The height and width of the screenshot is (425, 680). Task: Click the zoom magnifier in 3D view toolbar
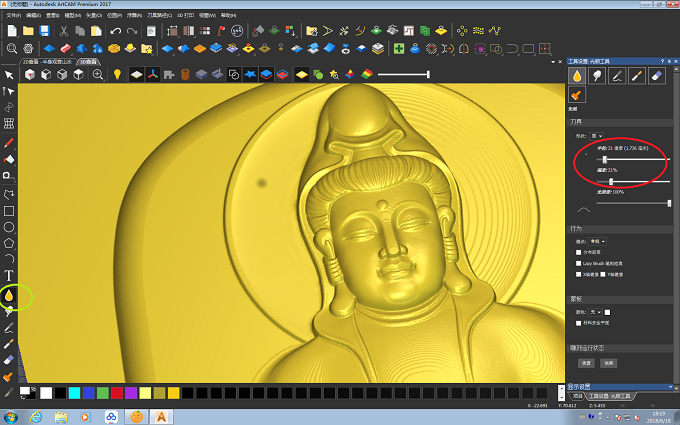[98, 75]
